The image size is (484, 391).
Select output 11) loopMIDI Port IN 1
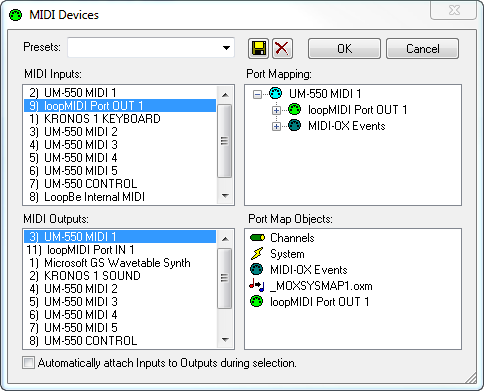pyautogui.click(x=120, y=250)
